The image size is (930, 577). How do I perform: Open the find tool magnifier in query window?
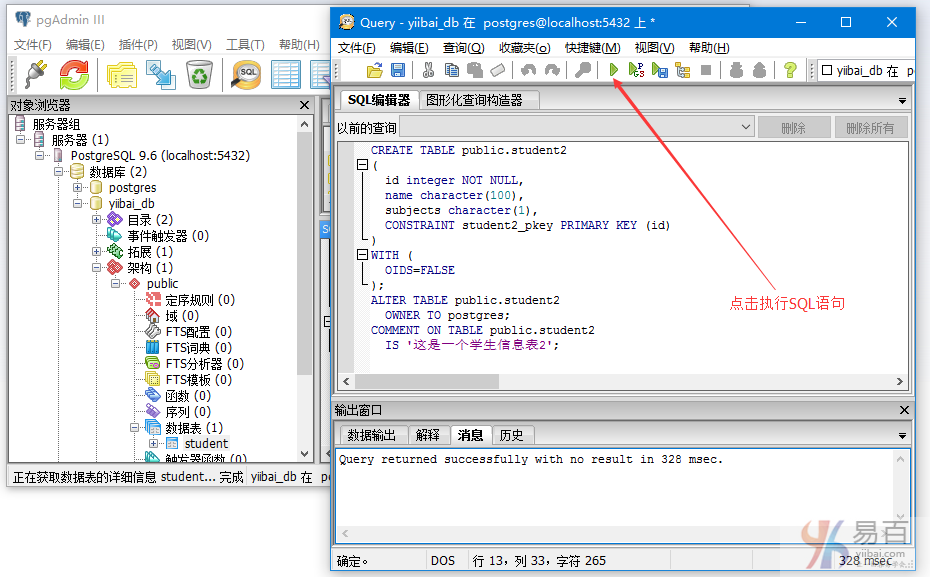click(x=582, y=70)
